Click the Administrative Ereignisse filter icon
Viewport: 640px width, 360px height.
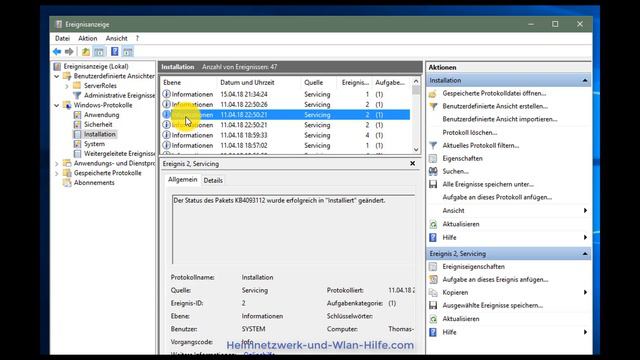point(77,96)
